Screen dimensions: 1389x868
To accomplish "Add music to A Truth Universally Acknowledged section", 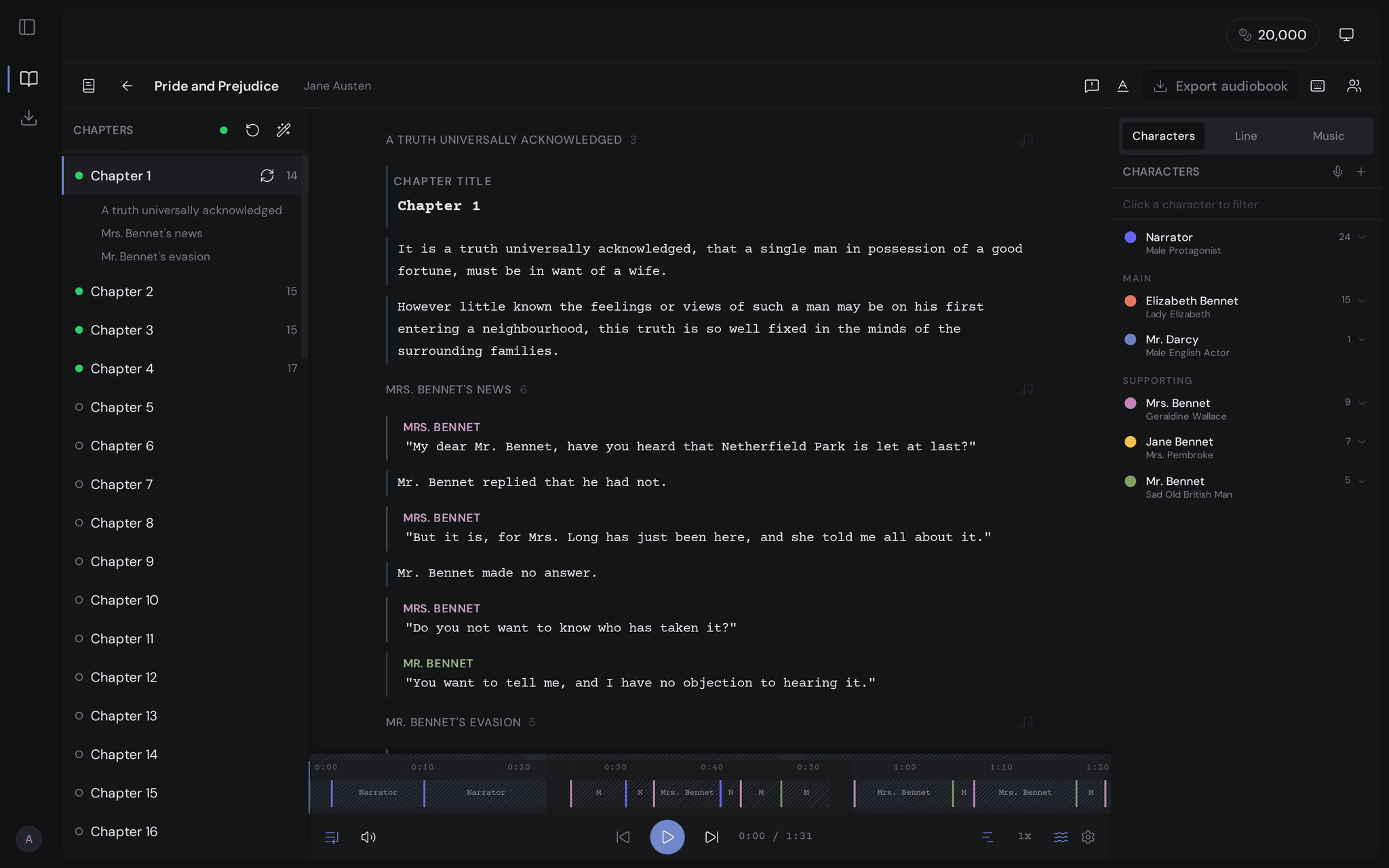I will [1027, 140].
